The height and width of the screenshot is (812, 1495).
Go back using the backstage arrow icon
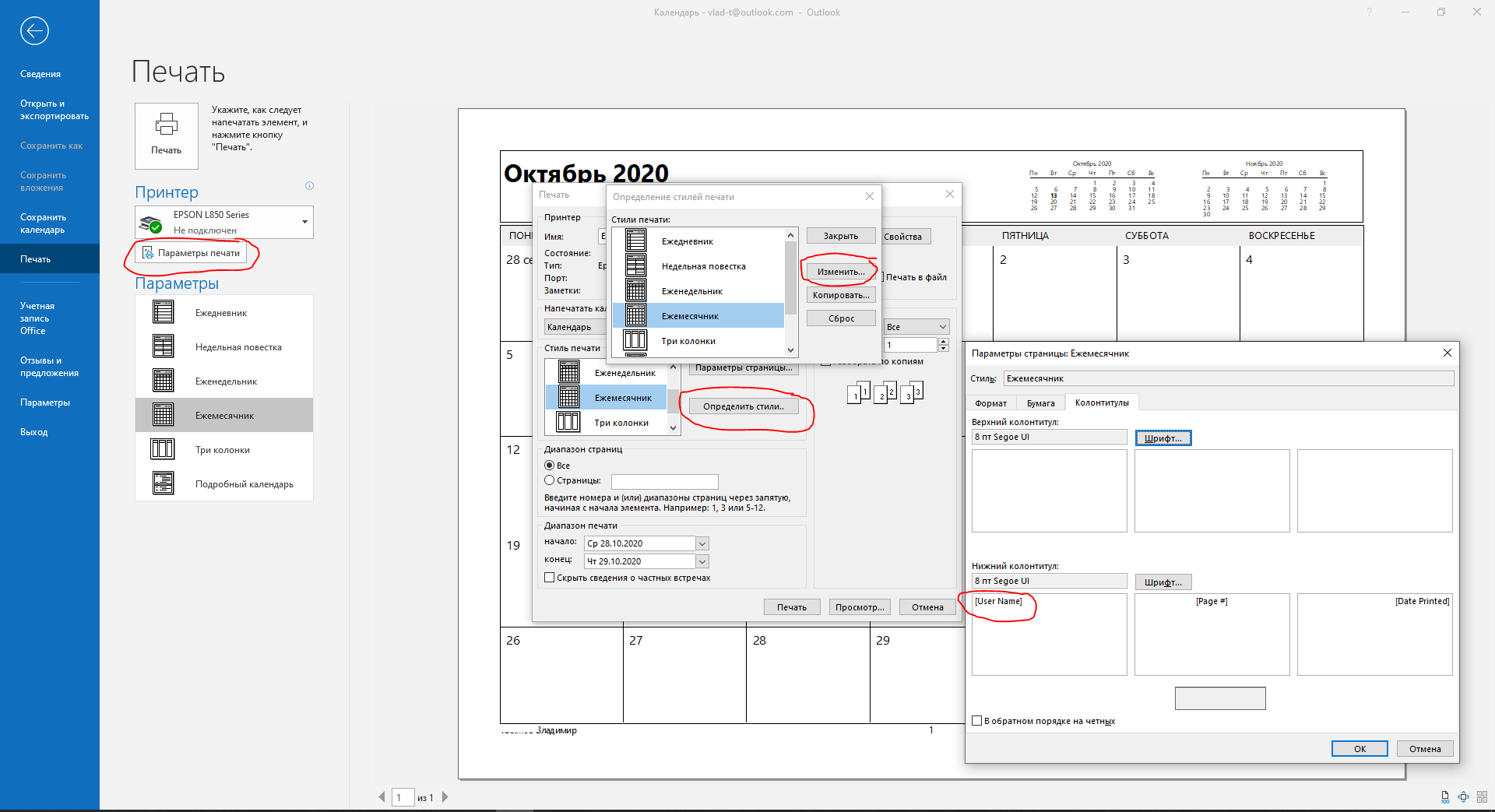click(34, 31)
